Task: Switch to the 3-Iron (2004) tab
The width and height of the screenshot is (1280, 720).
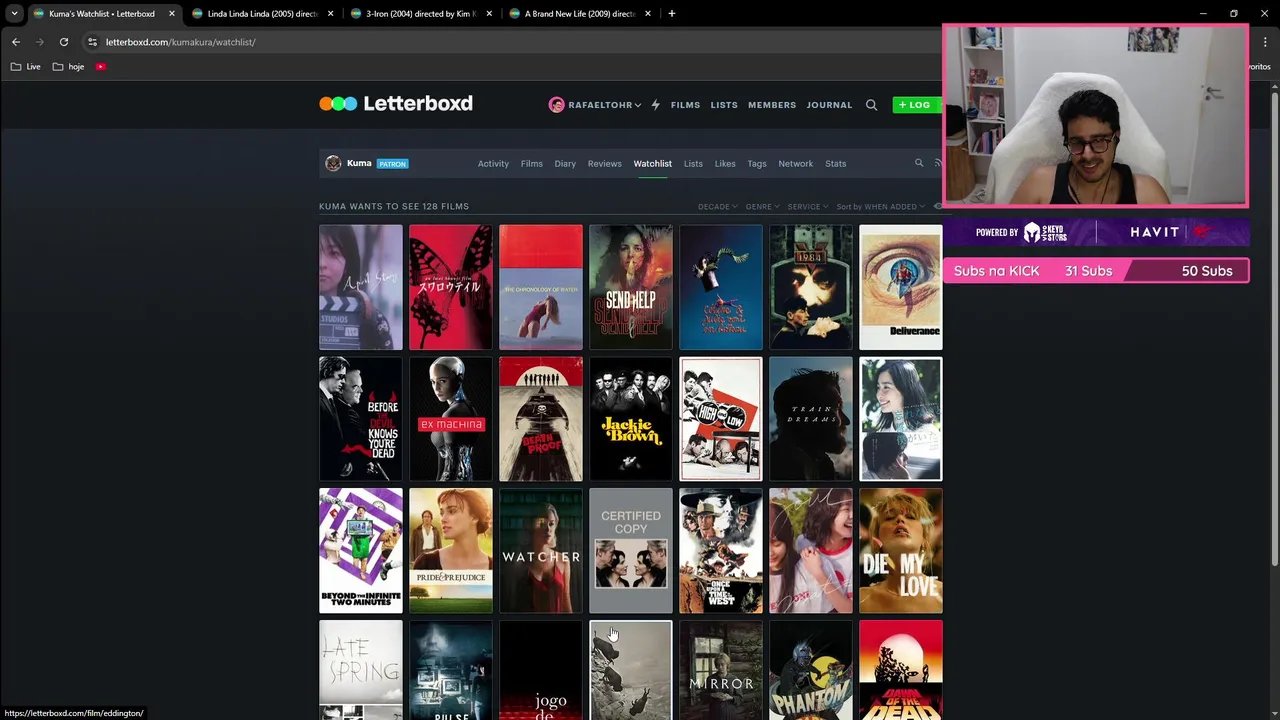Action: click(x=420, y=14)
